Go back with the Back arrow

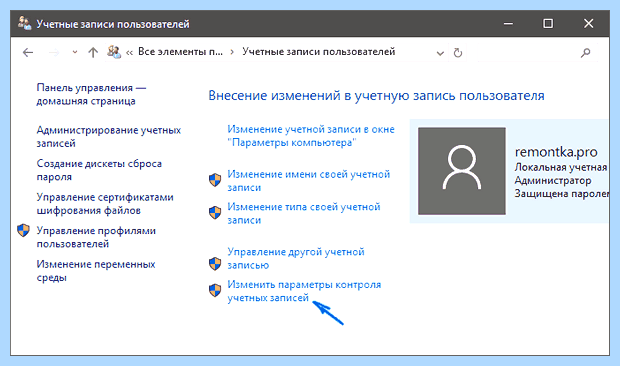pos(28,52)
